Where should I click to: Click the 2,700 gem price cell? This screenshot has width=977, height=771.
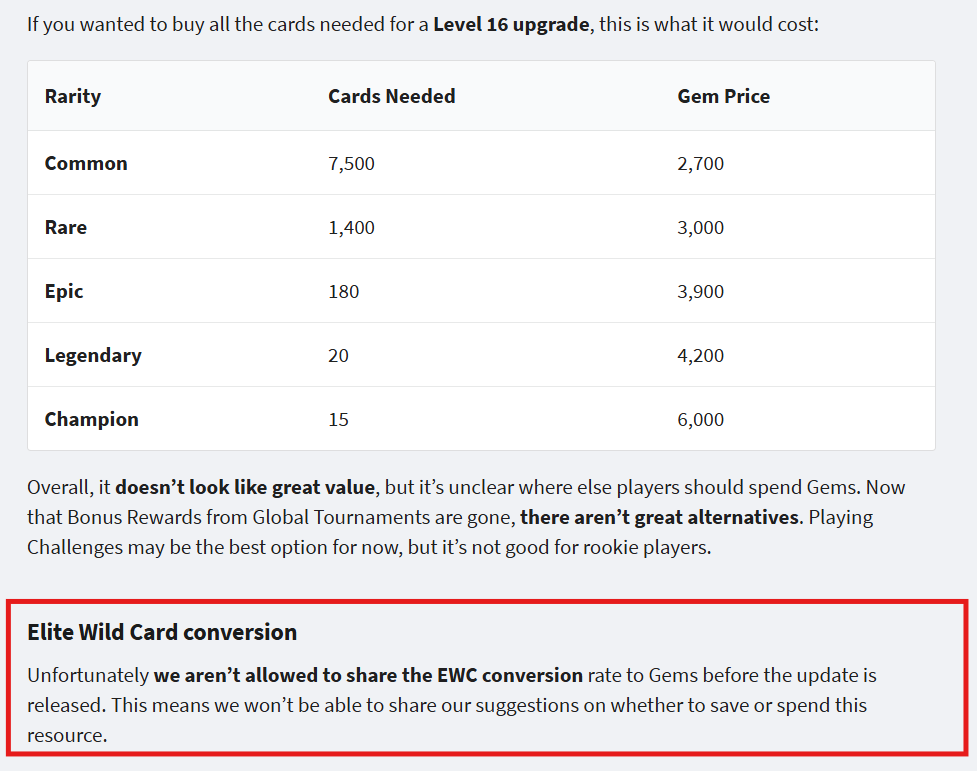pyautogui.click(x=700, y=163)
